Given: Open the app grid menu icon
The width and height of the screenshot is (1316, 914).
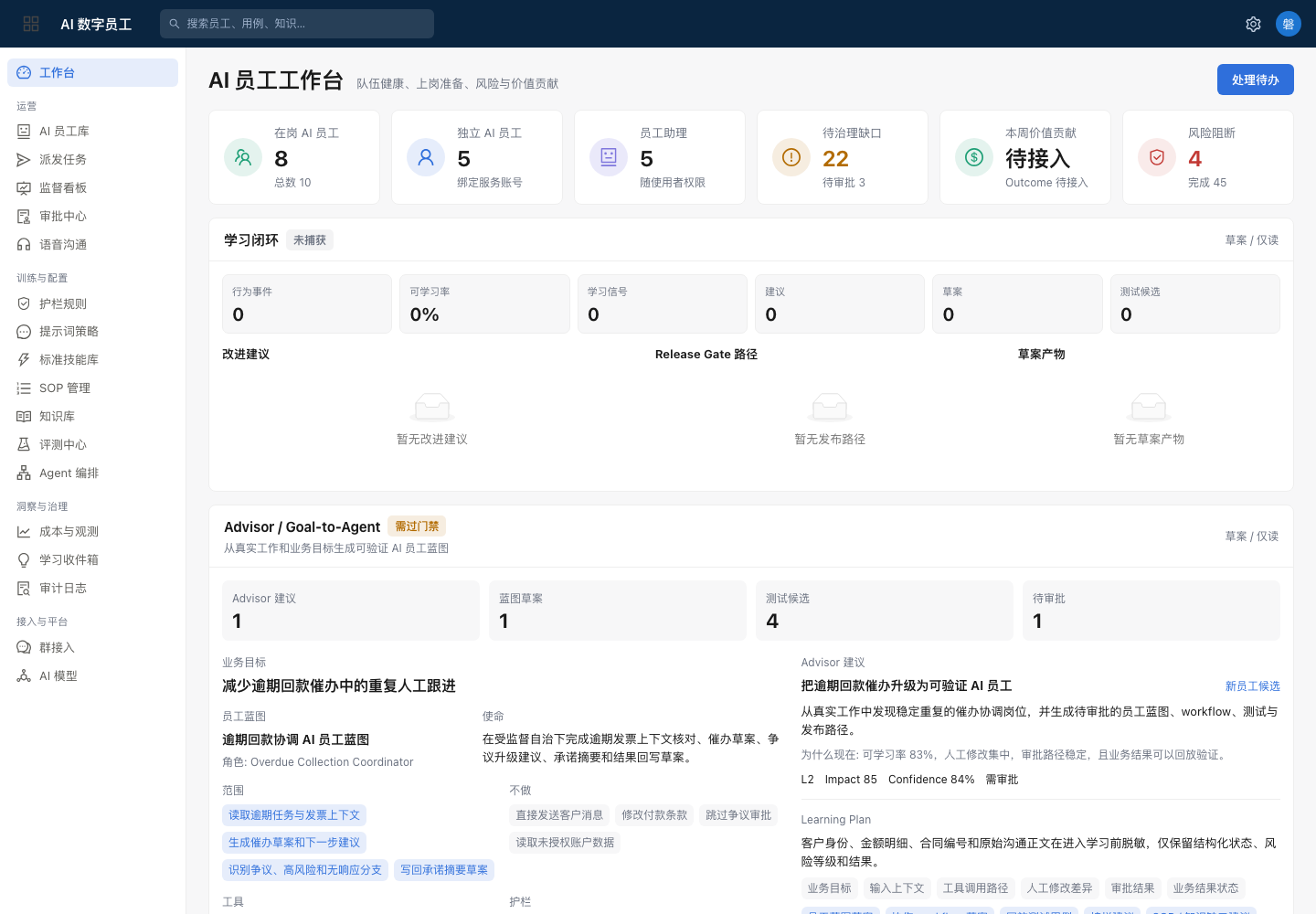Looking at the screenshot, I should click(x=31, y=24).
